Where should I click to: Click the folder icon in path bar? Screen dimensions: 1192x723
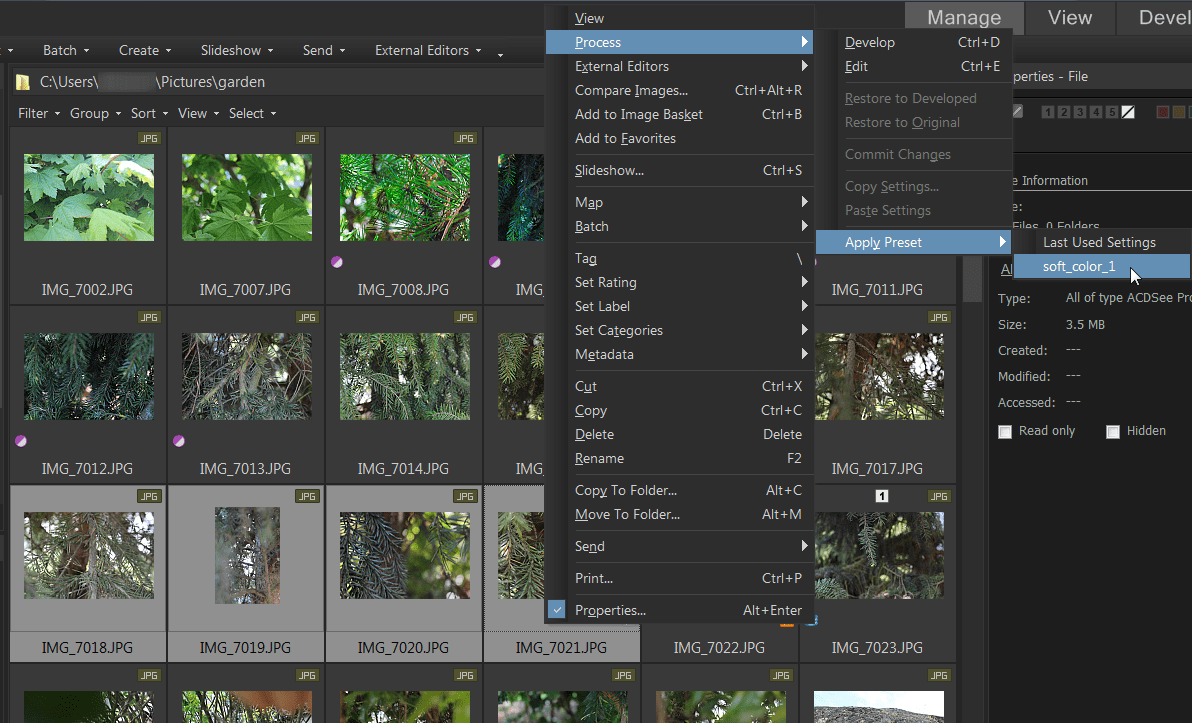23,82
